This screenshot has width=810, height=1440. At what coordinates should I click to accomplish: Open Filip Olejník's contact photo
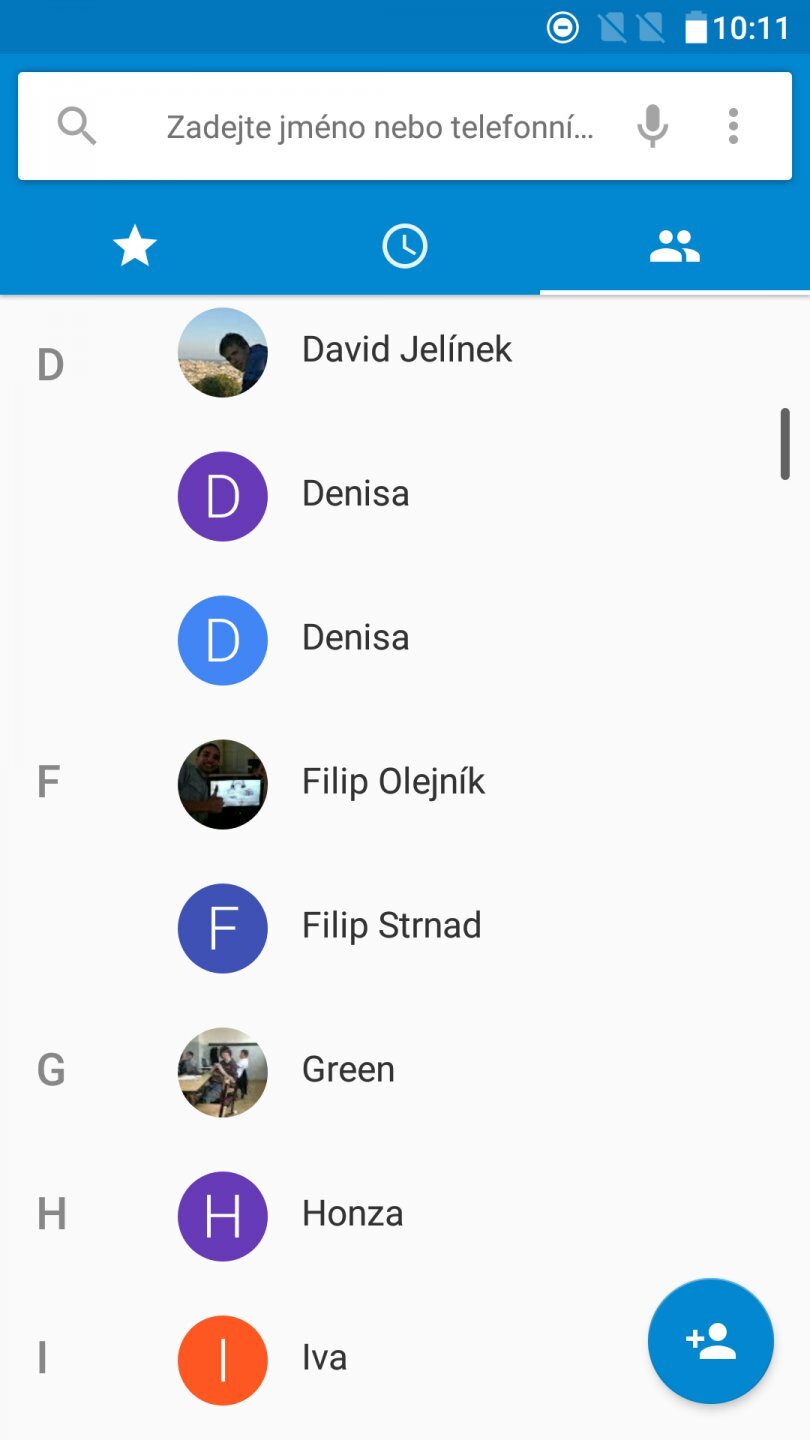click(222, 784)
